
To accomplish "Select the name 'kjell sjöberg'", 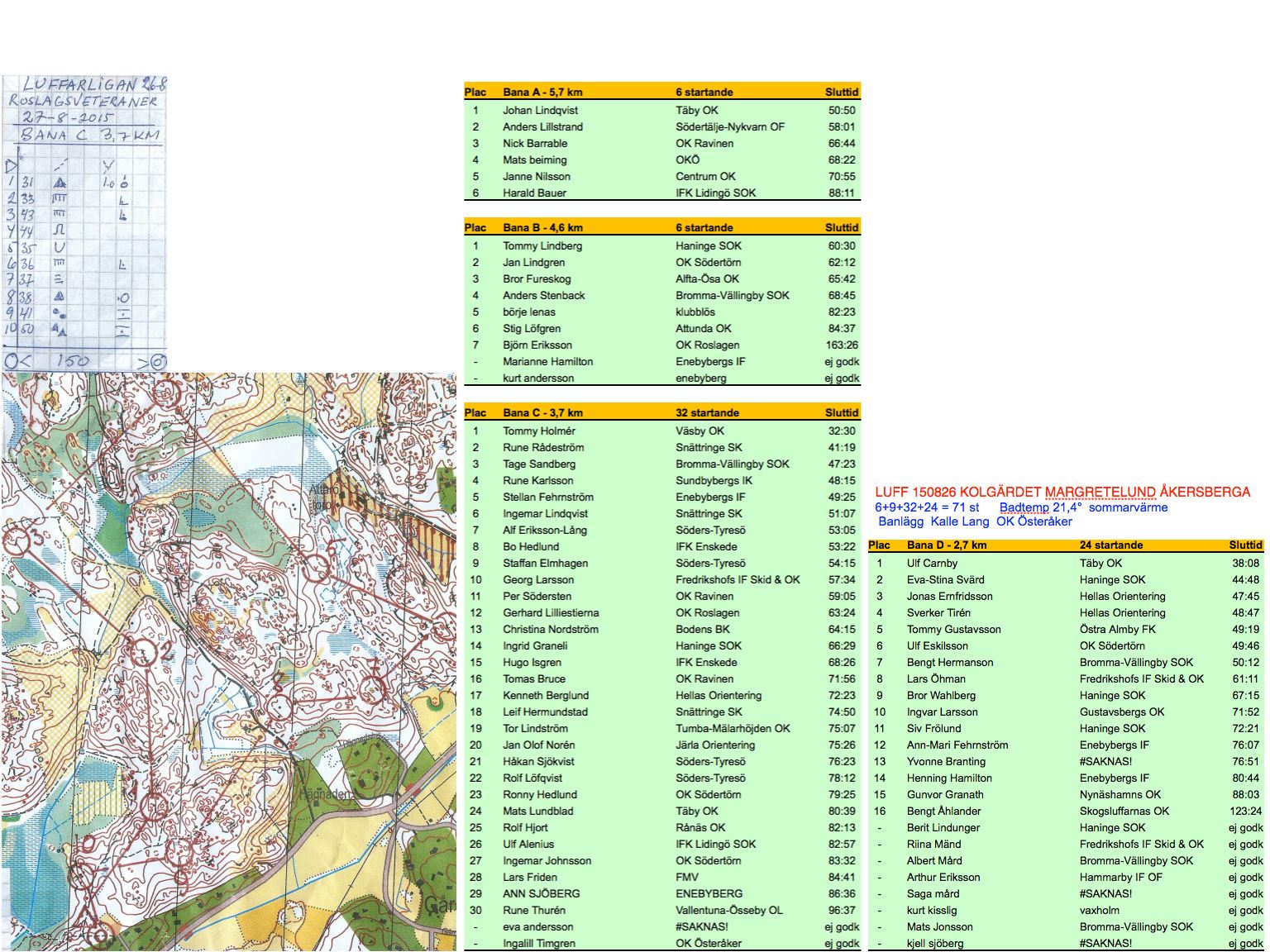I will click(x=935, y=943).
